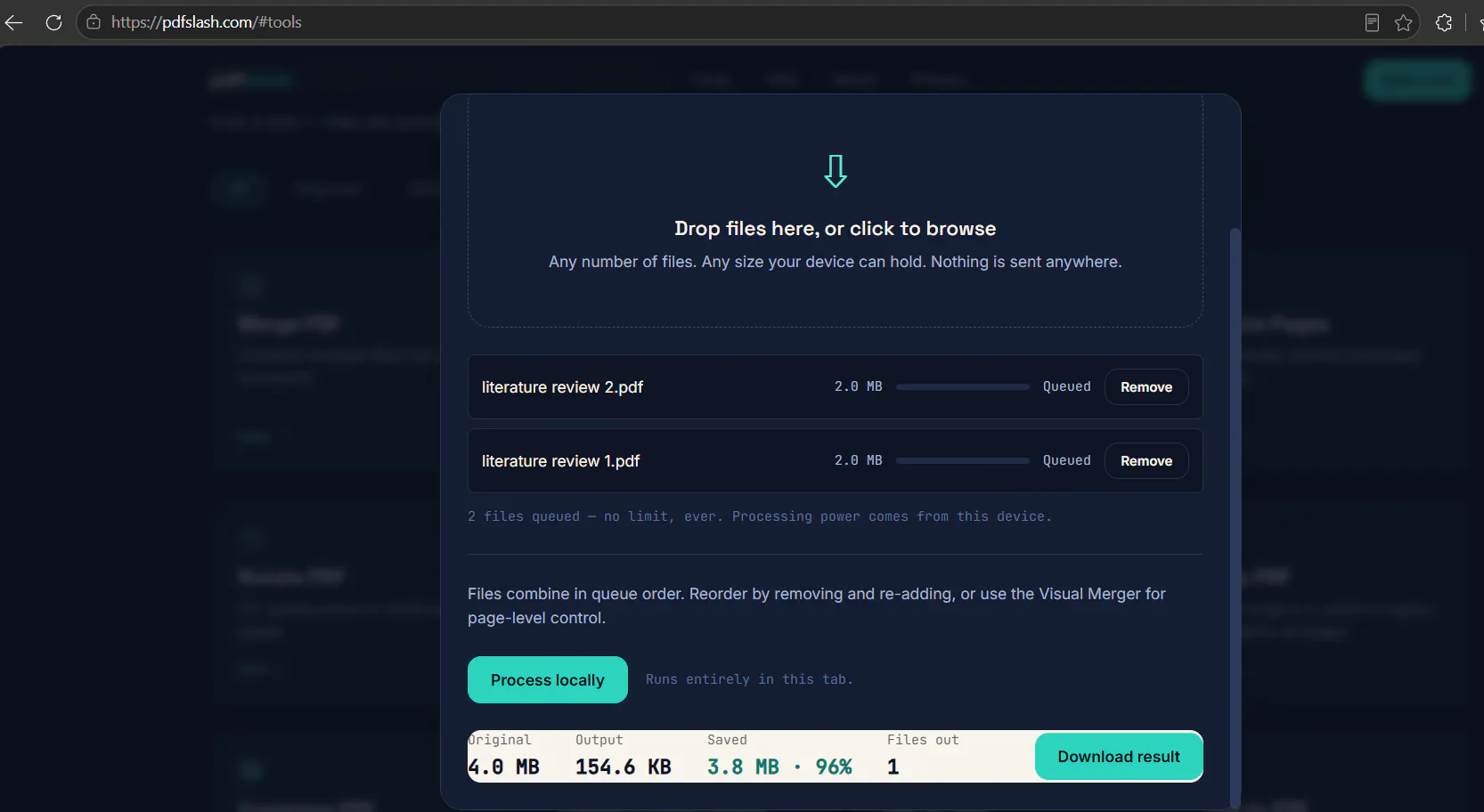Open the browser extensions puzzle icon
Viewport: 1484px width, 812px height.
coord(1444,22)
